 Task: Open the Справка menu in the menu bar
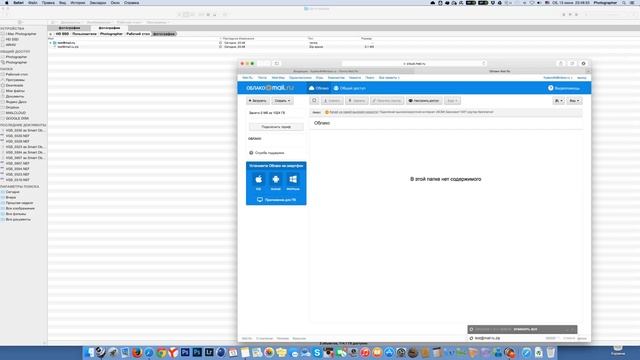131,2
